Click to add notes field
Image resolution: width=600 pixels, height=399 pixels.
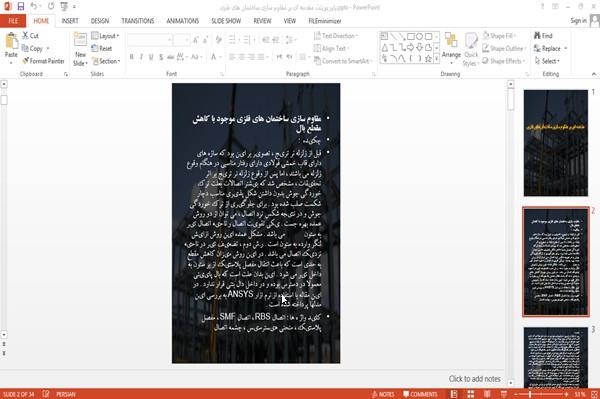coord(474,379)
